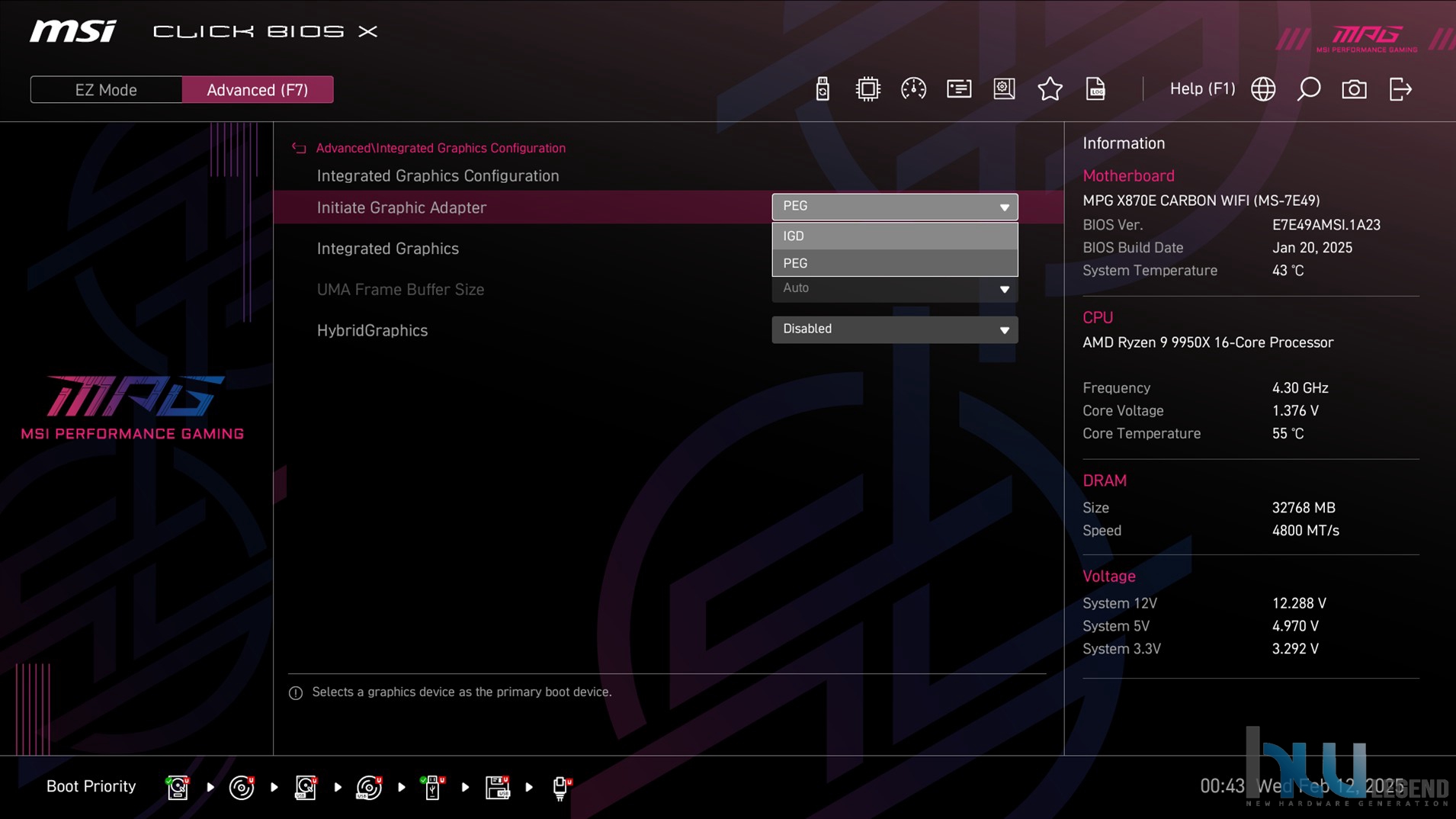Select the HybridGraphics setting label
1456x819 pixels.
coord(372,330)
